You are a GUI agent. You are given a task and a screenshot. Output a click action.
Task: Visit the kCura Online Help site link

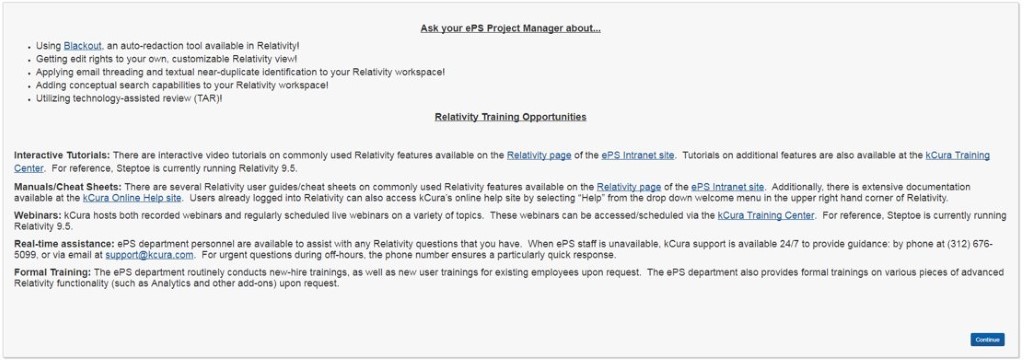click(133, 197)
